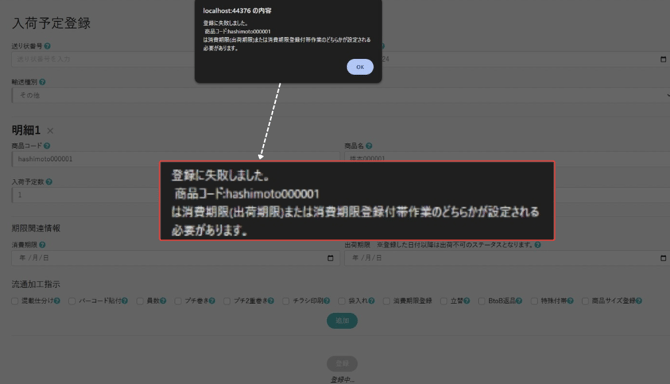Show help for プチ2重巻き option
The height and width of the screenshot is (384, 670).
[x=271, y=301]
